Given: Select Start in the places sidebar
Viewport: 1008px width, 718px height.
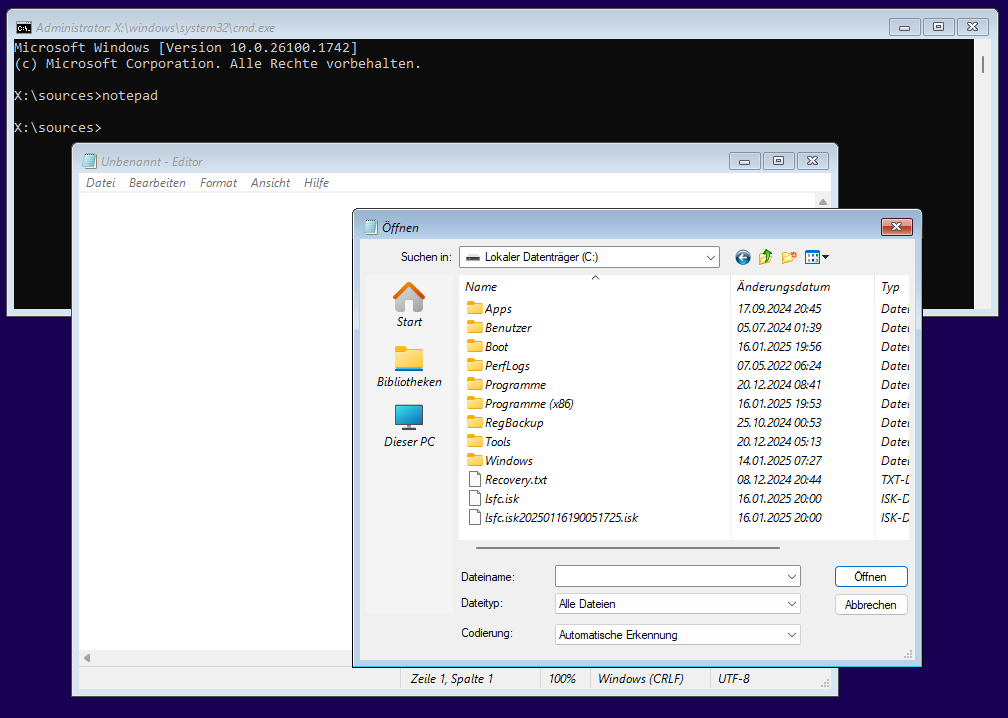Looking at the screenshot, I should click(x=409, y=305).
